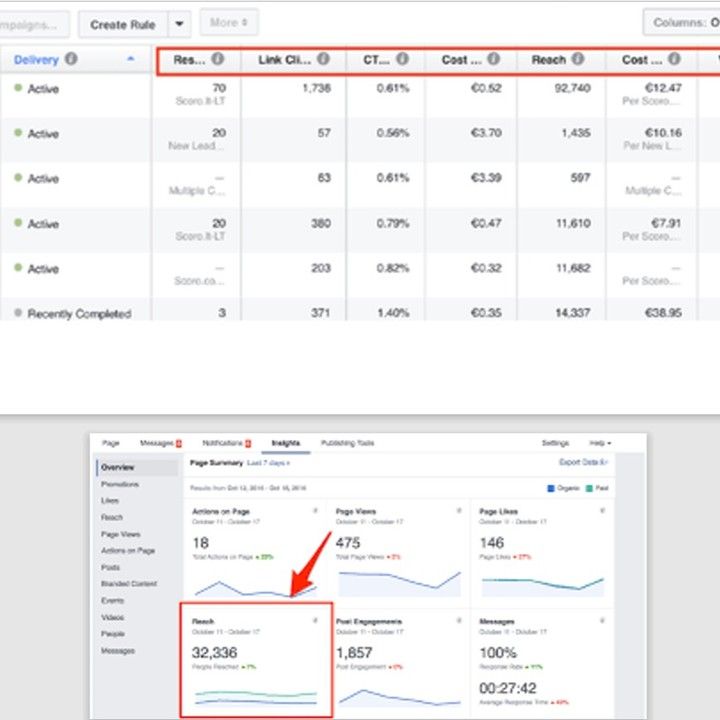The image size is (720, 720).
Task: Click Notifications tab red badge
Action: (247, 443)
